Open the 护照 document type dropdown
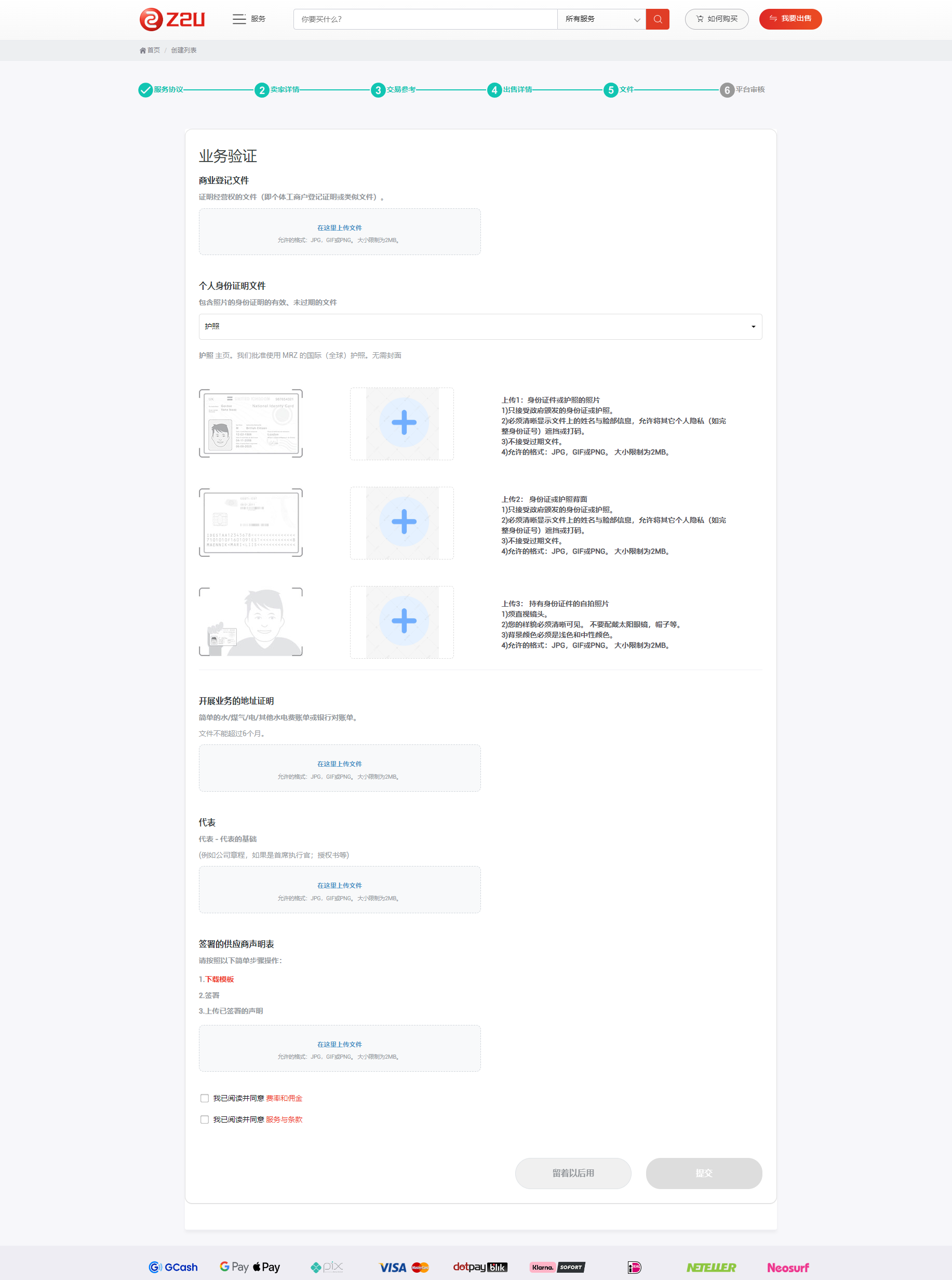Viewport: 952px width, 1280px height. tap(479, 327)
